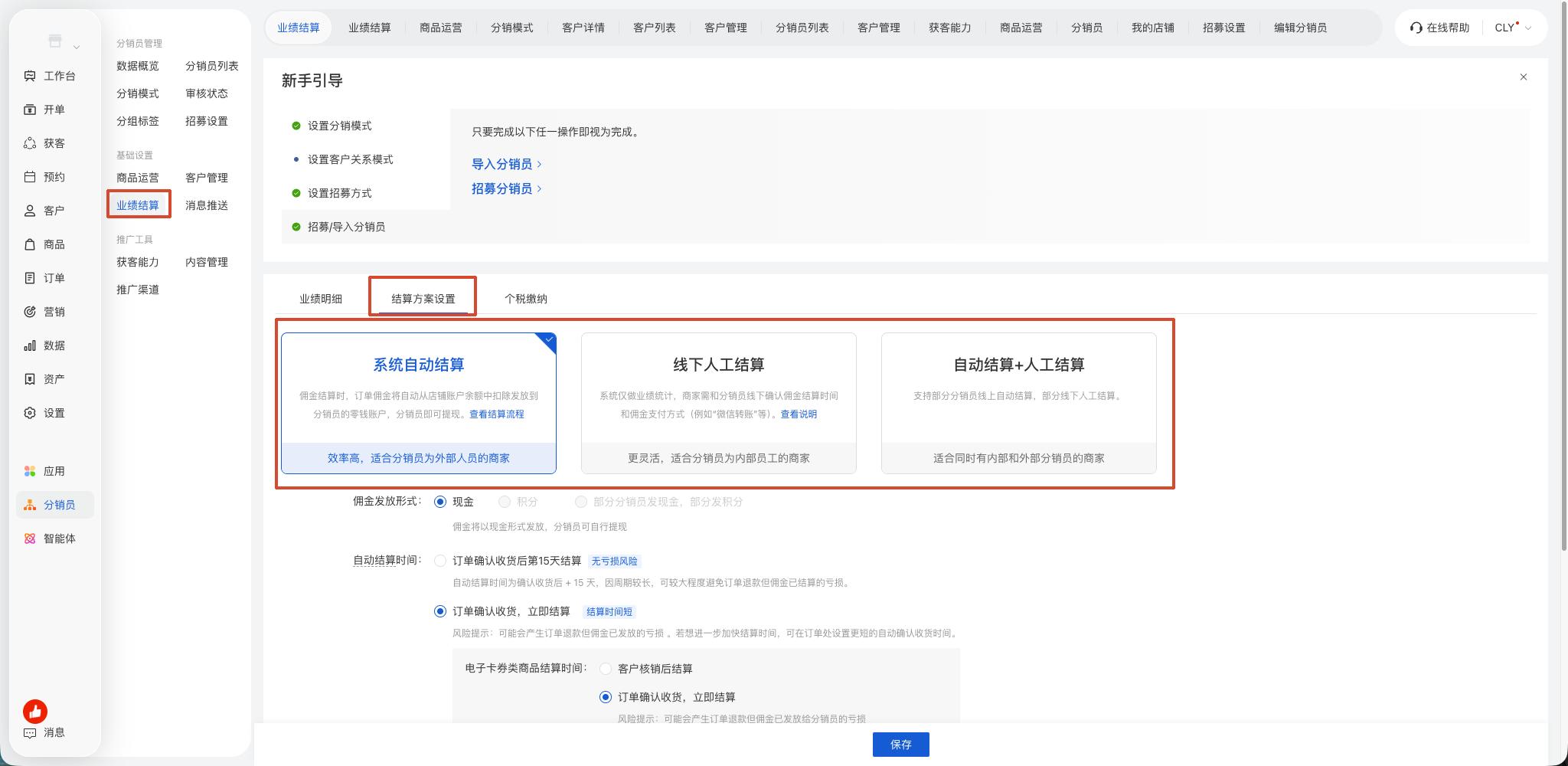Open the 订单 orders icon
Viewport: 1568px width, 766px height.
coord(30,278)
